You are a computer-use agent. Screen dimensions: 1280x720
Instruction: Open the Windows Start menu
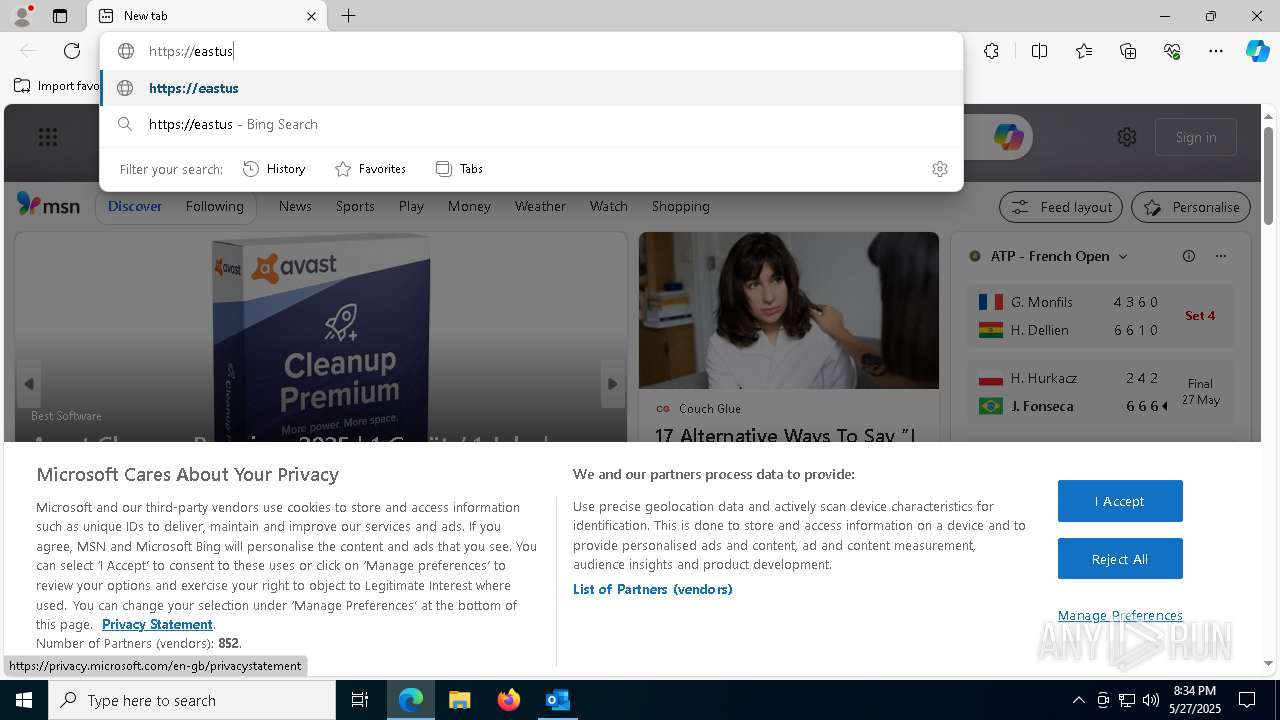(x=24, y=700)
